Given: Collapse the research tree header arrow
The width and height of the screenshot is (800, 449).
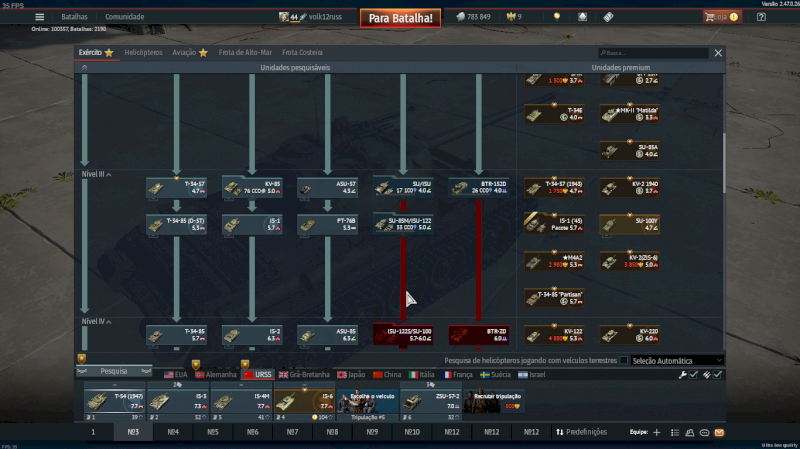Looking at the screenshot, I should click(x=85, y=67).
